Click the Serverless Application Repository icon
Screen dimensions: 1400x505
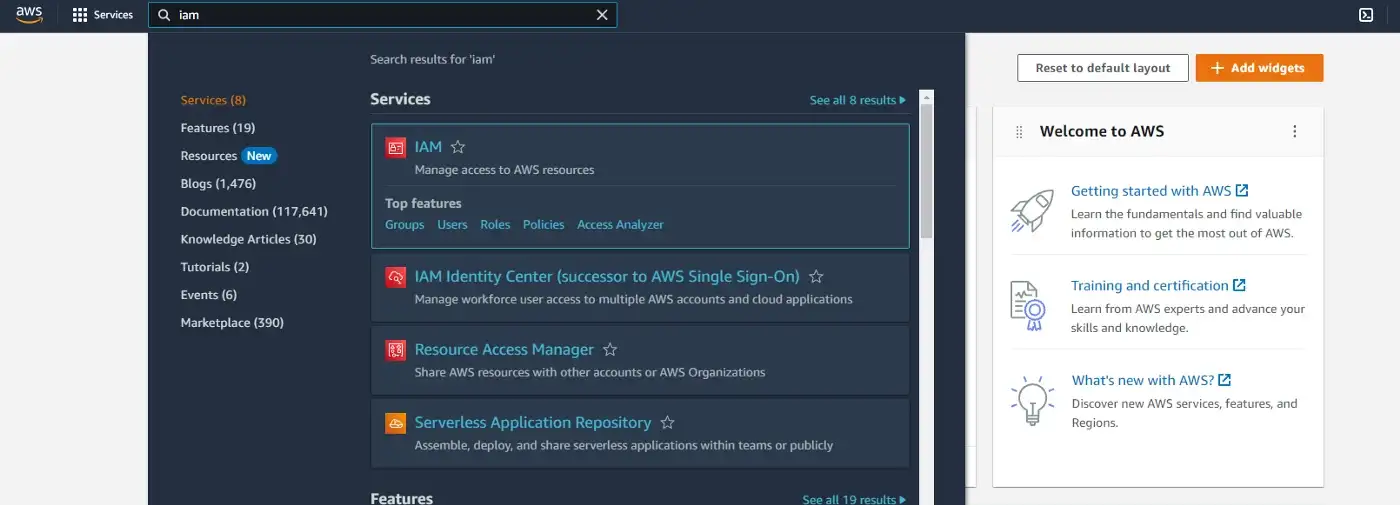396,423
